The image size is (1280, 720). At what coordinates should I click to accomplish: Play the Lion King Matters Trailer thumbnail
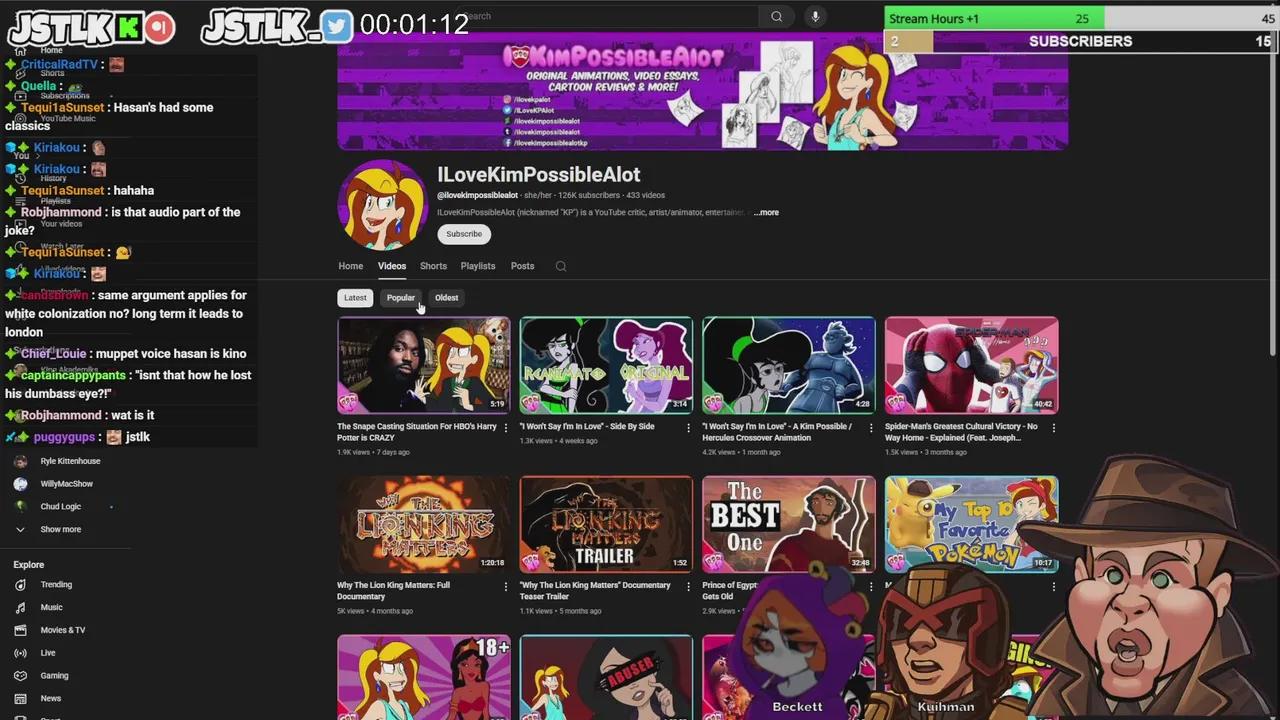point(606,524)
